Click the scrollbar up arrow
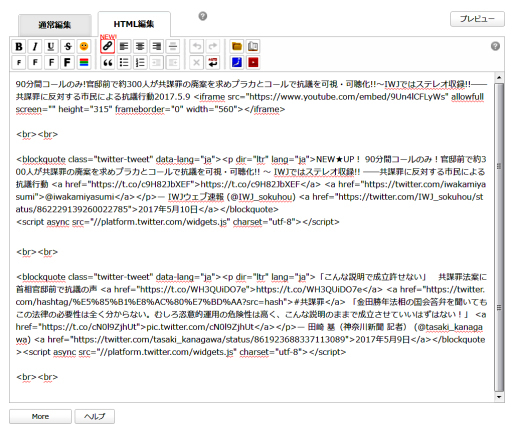 (x=499, y=77)
